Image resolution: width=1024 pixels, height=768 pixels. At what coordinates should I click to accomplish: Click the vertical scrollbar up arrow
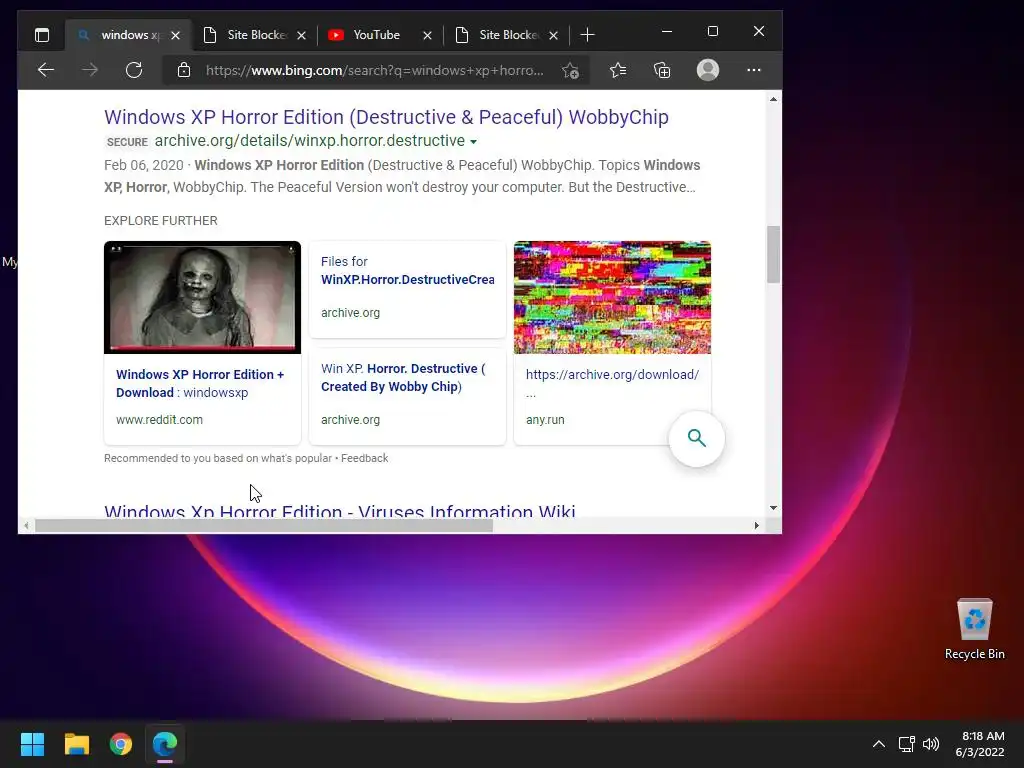click(x=773, y=99)
